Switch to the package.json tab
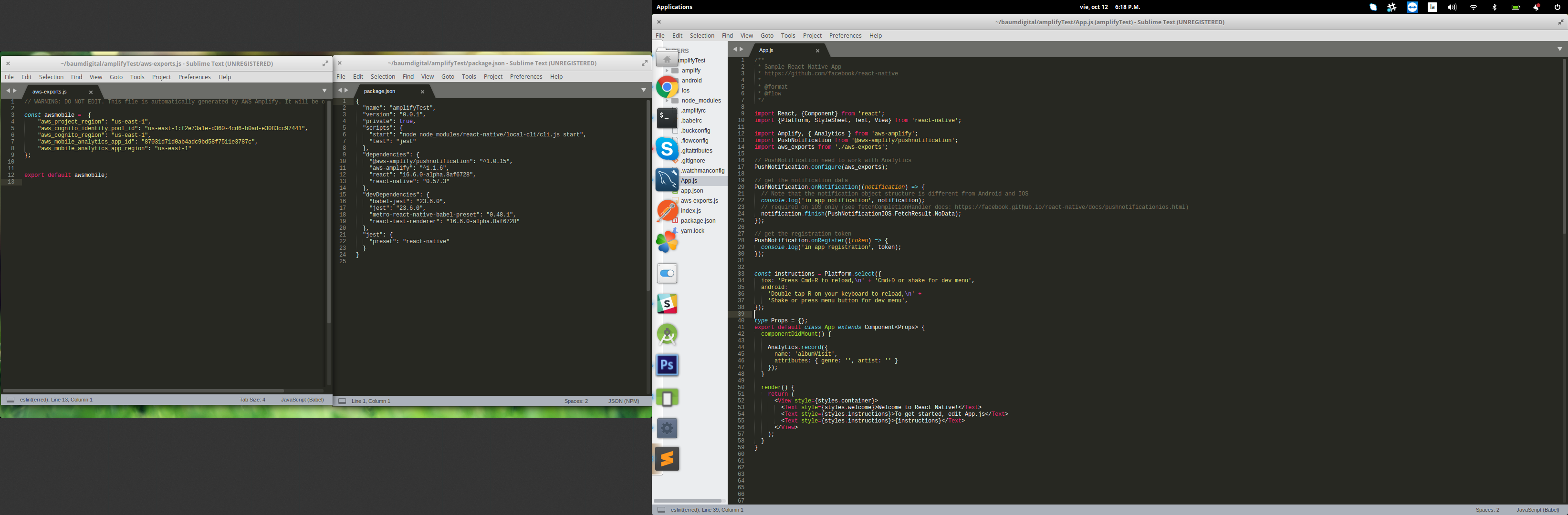 tap(379, 91)
